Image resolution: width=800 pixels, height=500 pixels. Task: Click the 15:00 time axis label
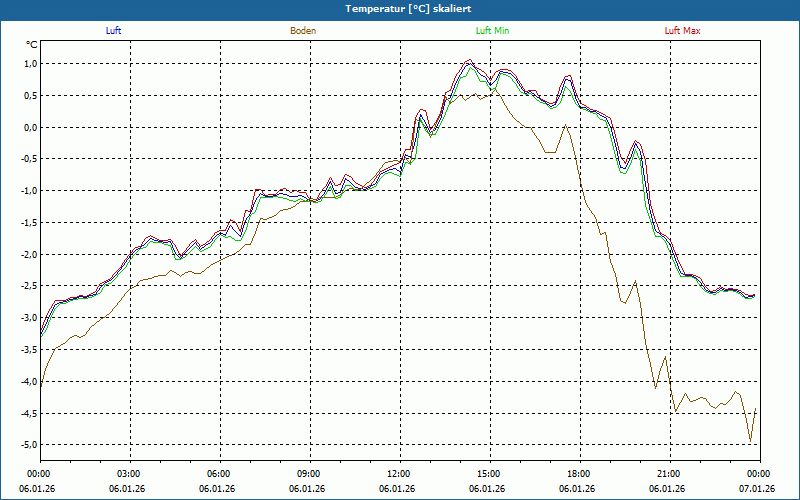(x=490, y=474)
